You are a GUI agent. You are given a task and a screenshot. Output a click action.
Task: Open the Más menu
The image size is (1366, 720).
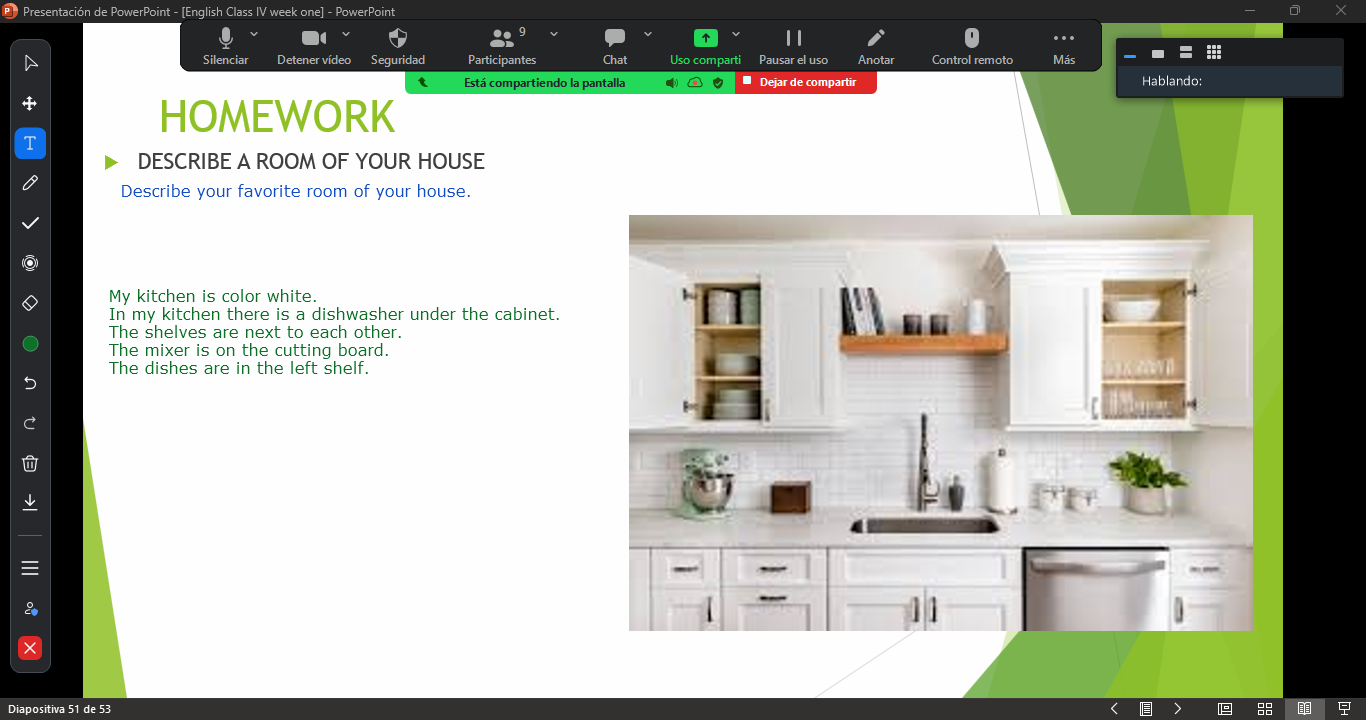1064,46
